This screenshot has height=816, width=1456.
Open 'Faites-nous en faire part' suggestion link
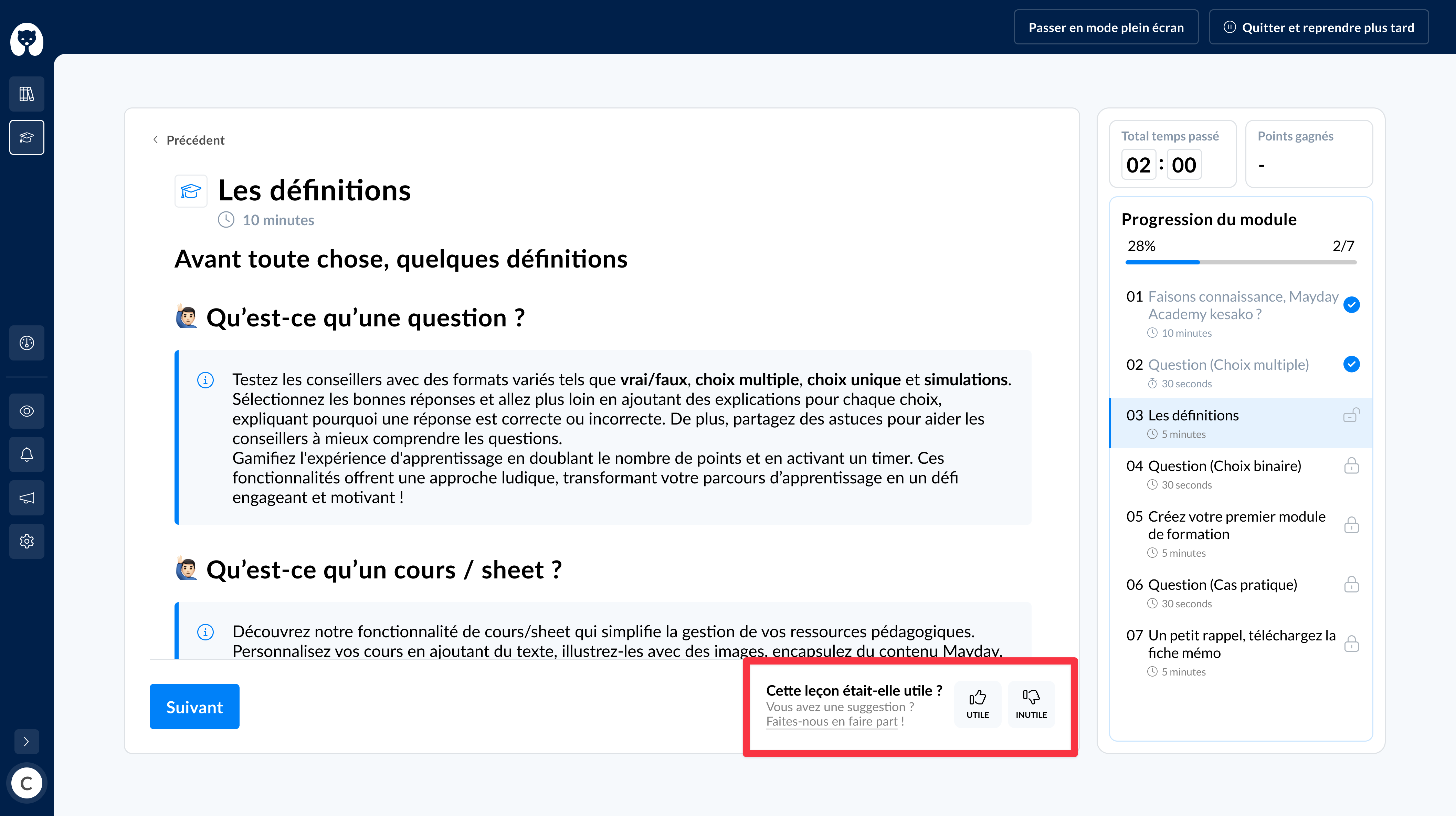pyautogui.click(x=832, y=721)
